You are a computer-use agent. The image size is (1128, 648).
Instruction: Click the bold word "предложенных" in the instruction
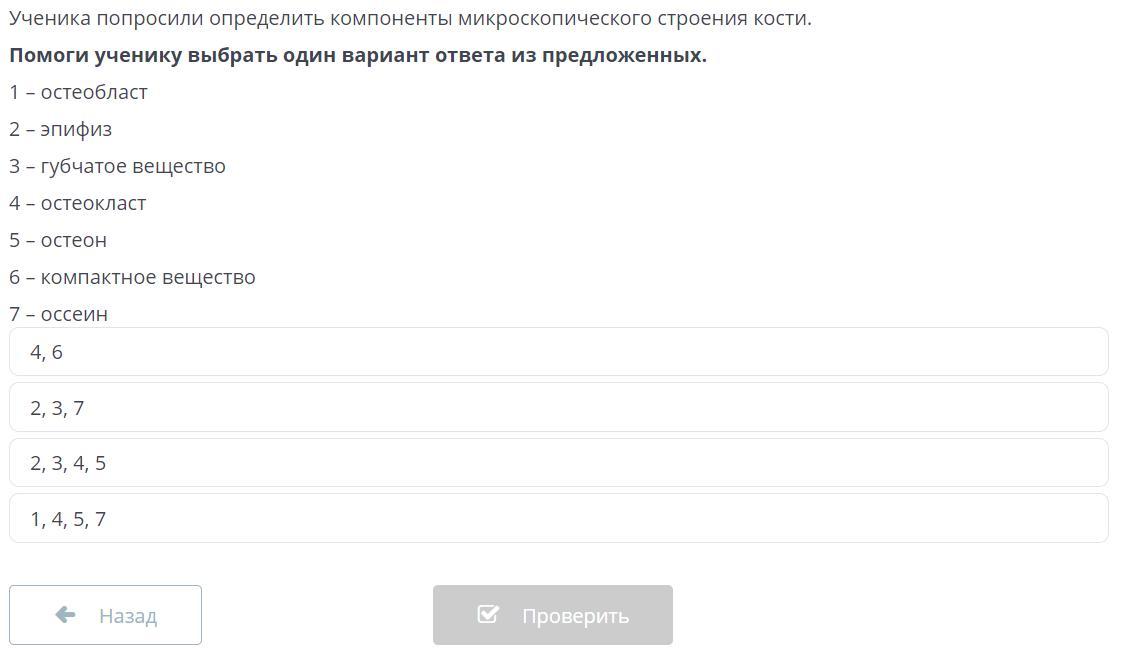[624, 55]
